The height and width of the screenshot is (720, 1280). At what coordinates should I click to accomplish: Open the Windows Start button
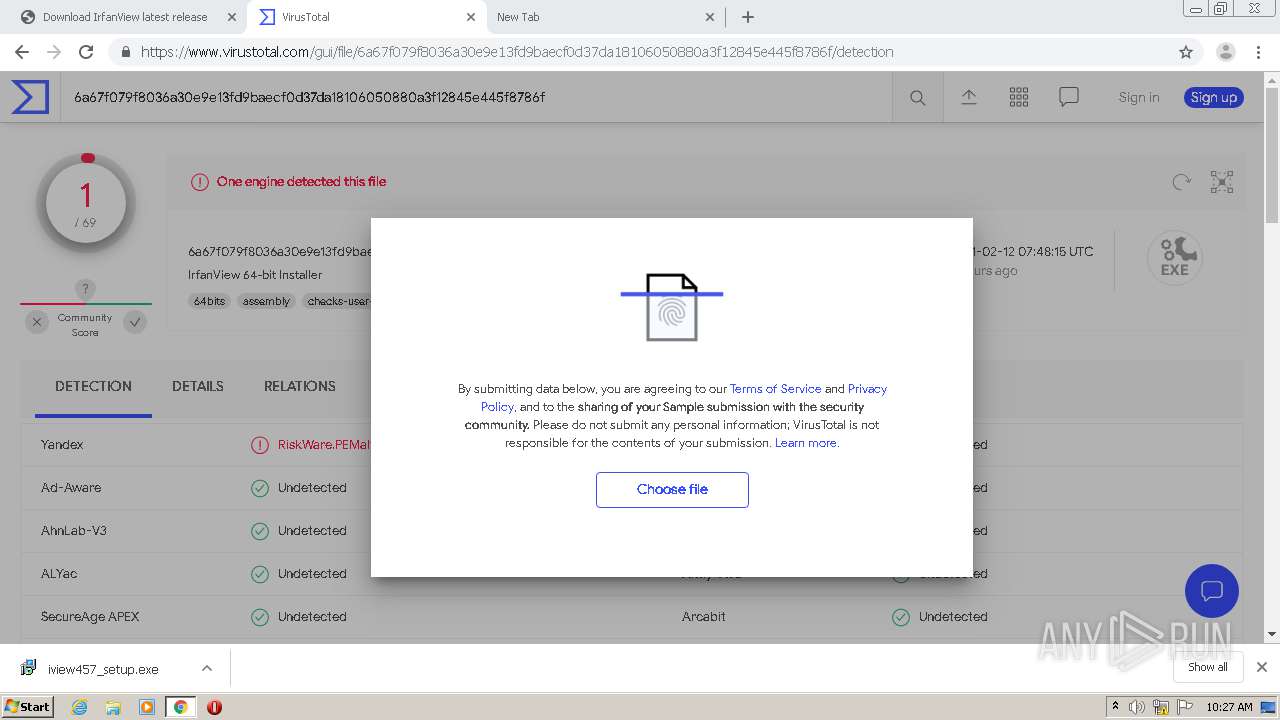pyautogui.click(x=28, y=707)
